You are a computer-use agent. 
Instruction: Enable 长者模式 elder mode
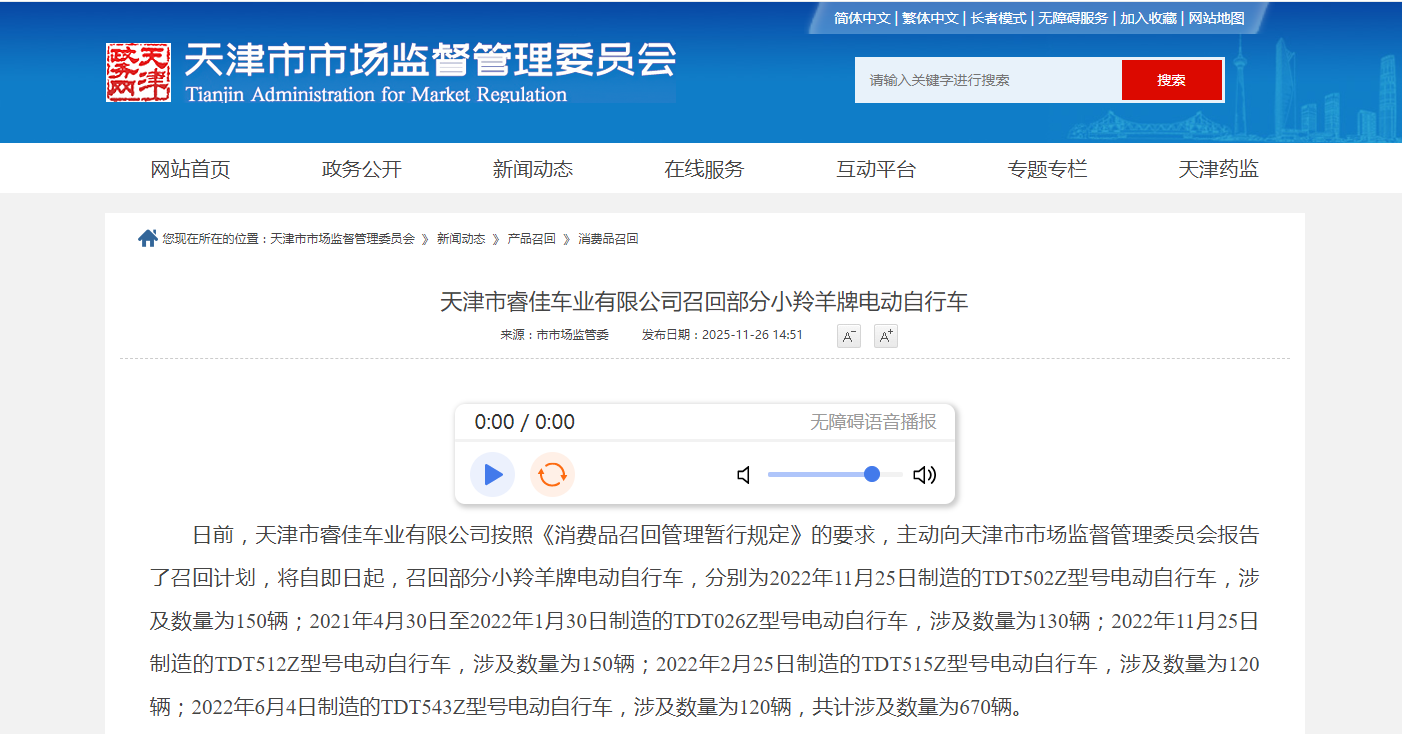point(998,18)
